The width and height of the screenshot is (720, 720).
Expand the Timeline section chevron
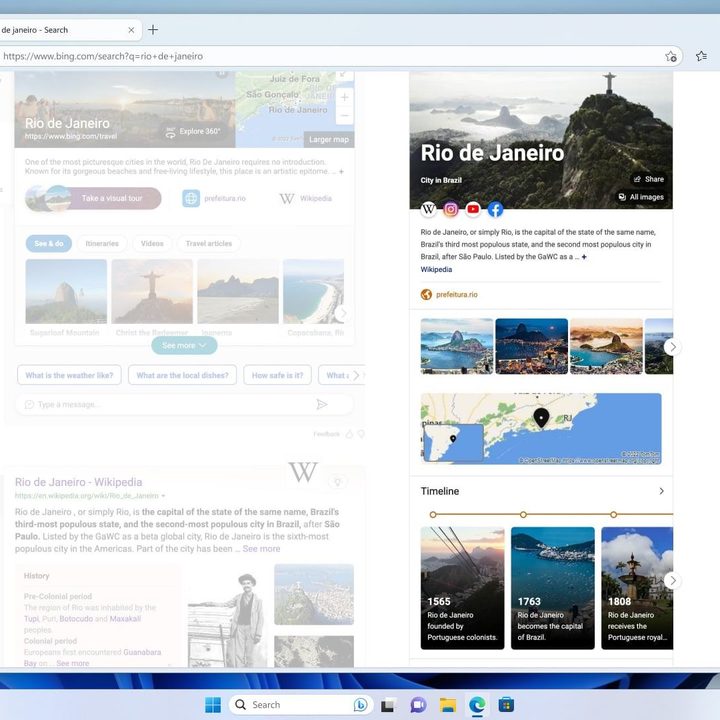[661, 491]
